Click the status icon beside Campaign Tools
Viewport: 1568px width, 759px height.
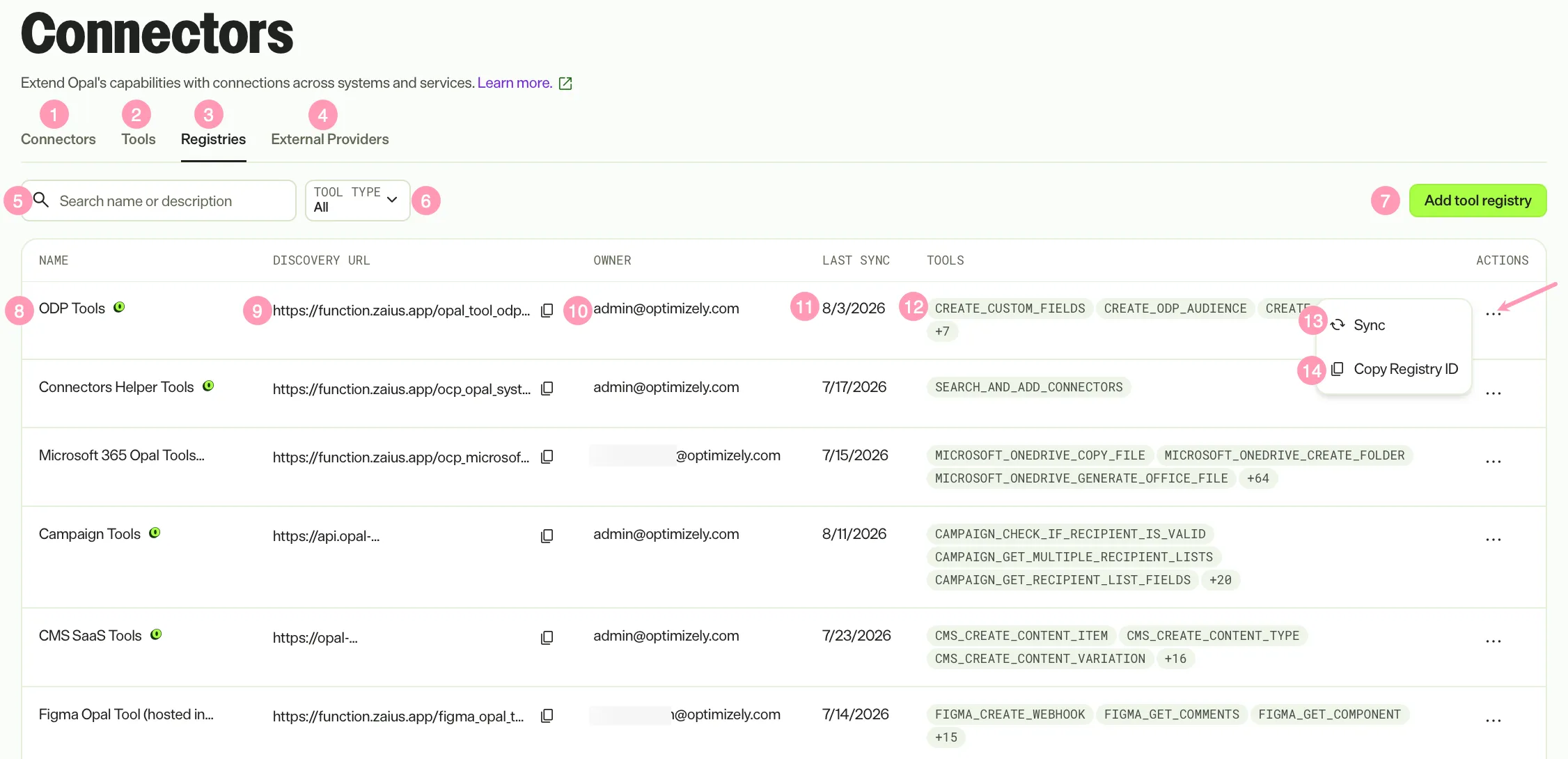click(155, 533)
